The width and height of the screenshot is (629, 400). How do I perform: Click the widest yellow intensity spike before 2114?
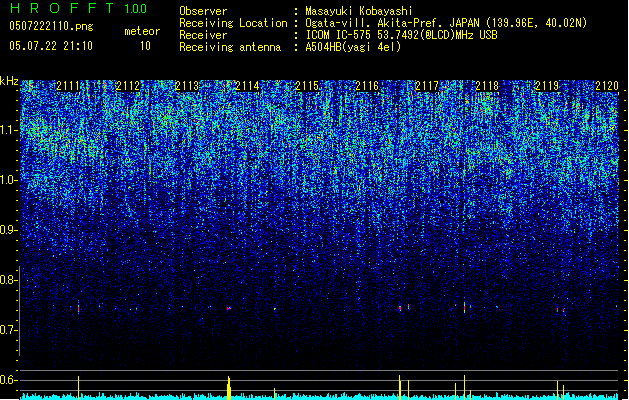click(x=229, y=388)
